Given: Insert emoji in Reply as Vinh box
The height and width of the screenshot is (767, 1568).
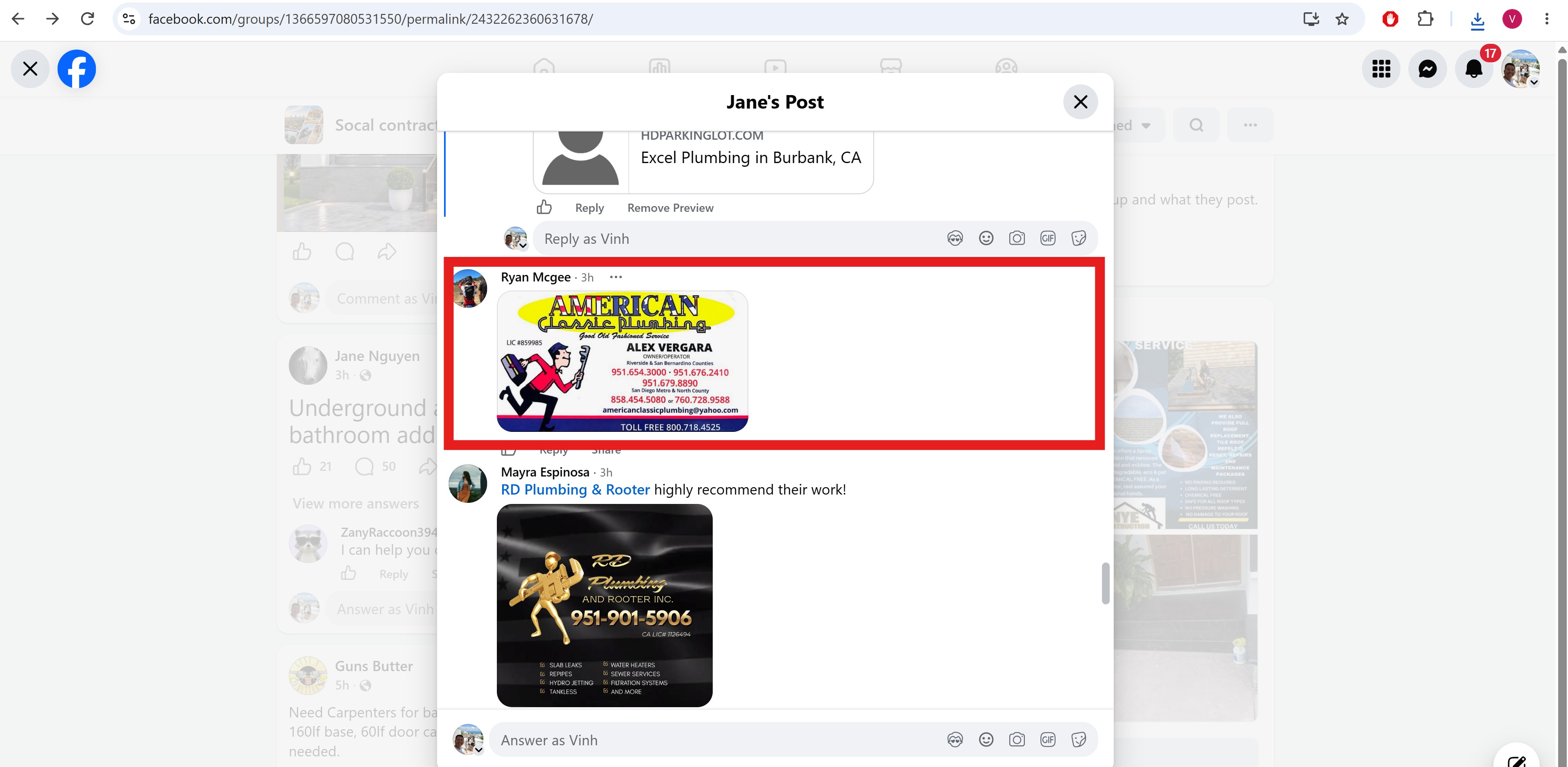Looking at the screenshot, I should (x=986, y=238).
